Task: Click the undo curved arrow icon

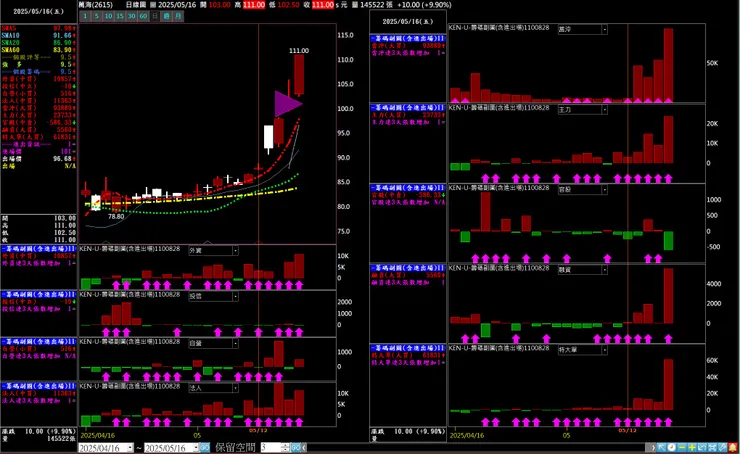Action: [x=702, y=447]
